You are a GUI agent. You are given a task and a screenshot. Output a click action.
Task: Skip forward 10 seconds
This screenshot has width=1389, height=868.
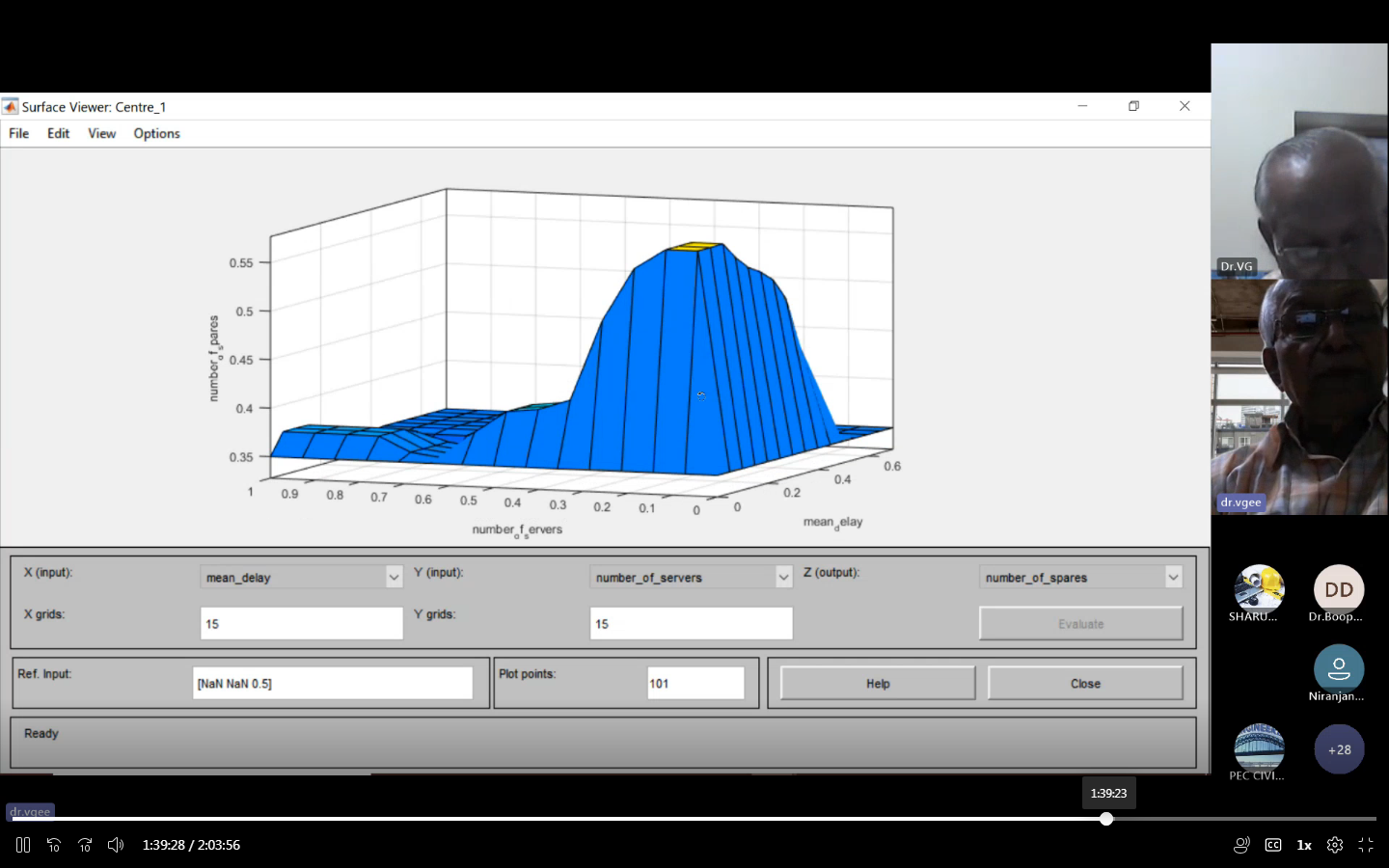pyautogui.click(x=85, y=845)
